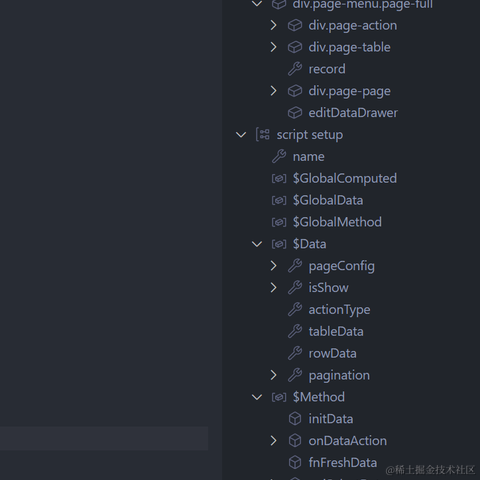Viewport: 480px width, 480px height.
Task: Click the variable icon beside $GlobalComputed
Action: (x=279, y=178)
